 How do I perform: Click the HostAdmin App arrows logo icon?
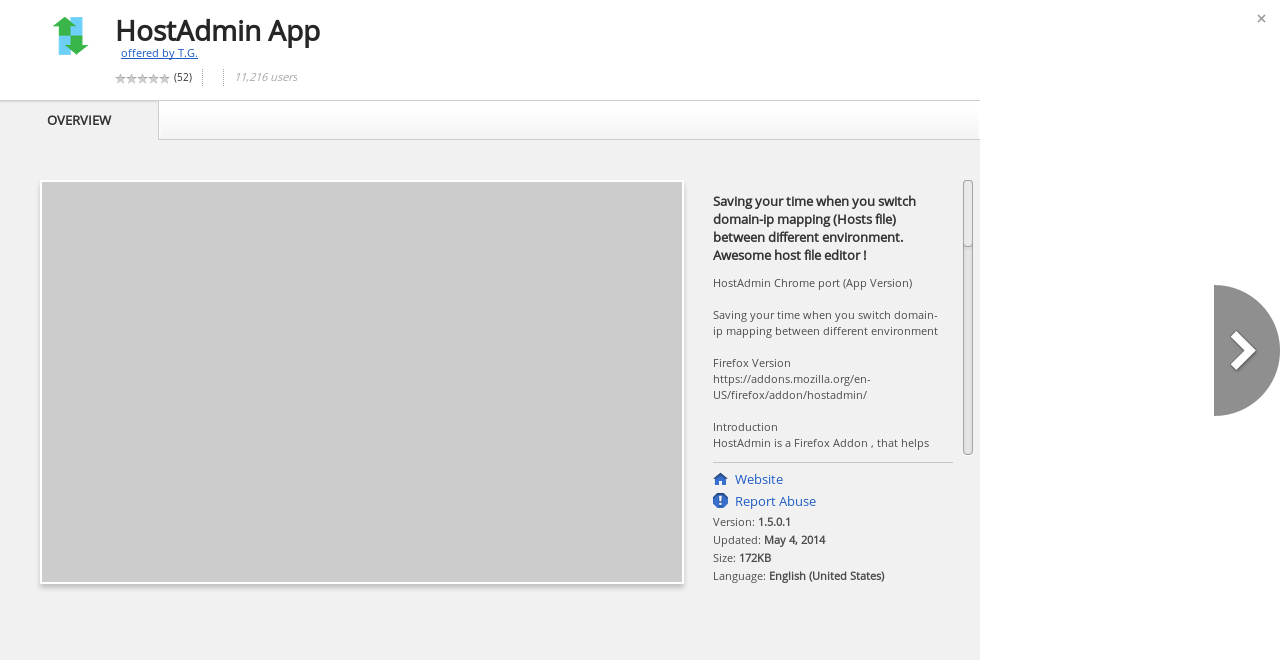click(71, 36)
